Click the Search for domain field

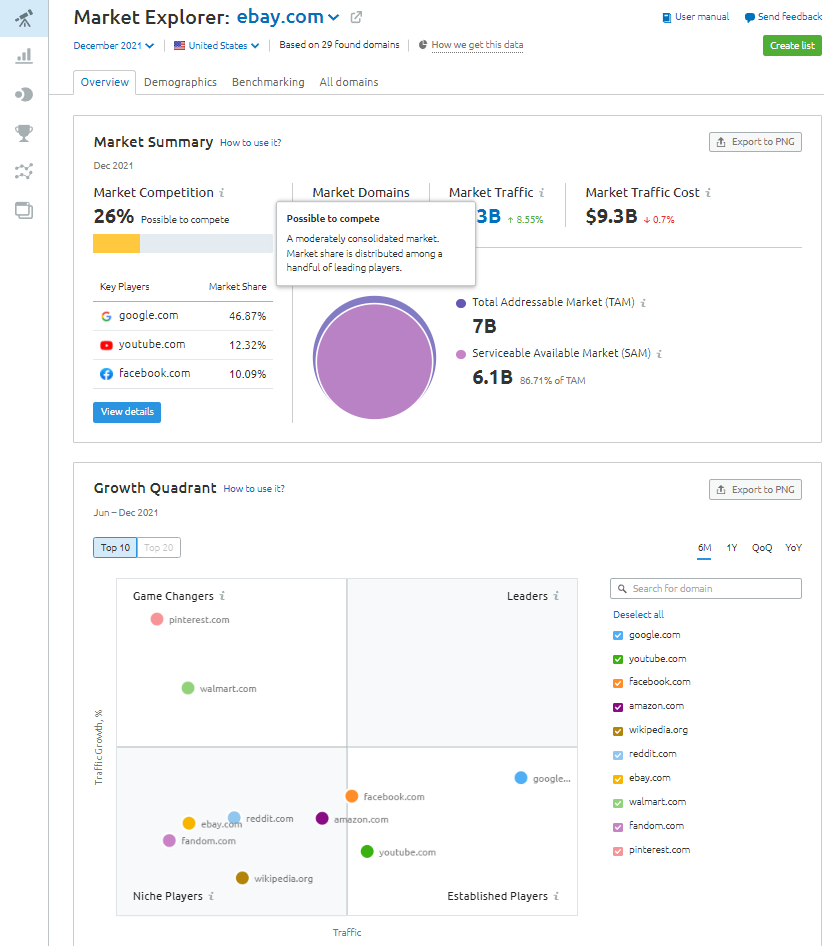[706, 589]
